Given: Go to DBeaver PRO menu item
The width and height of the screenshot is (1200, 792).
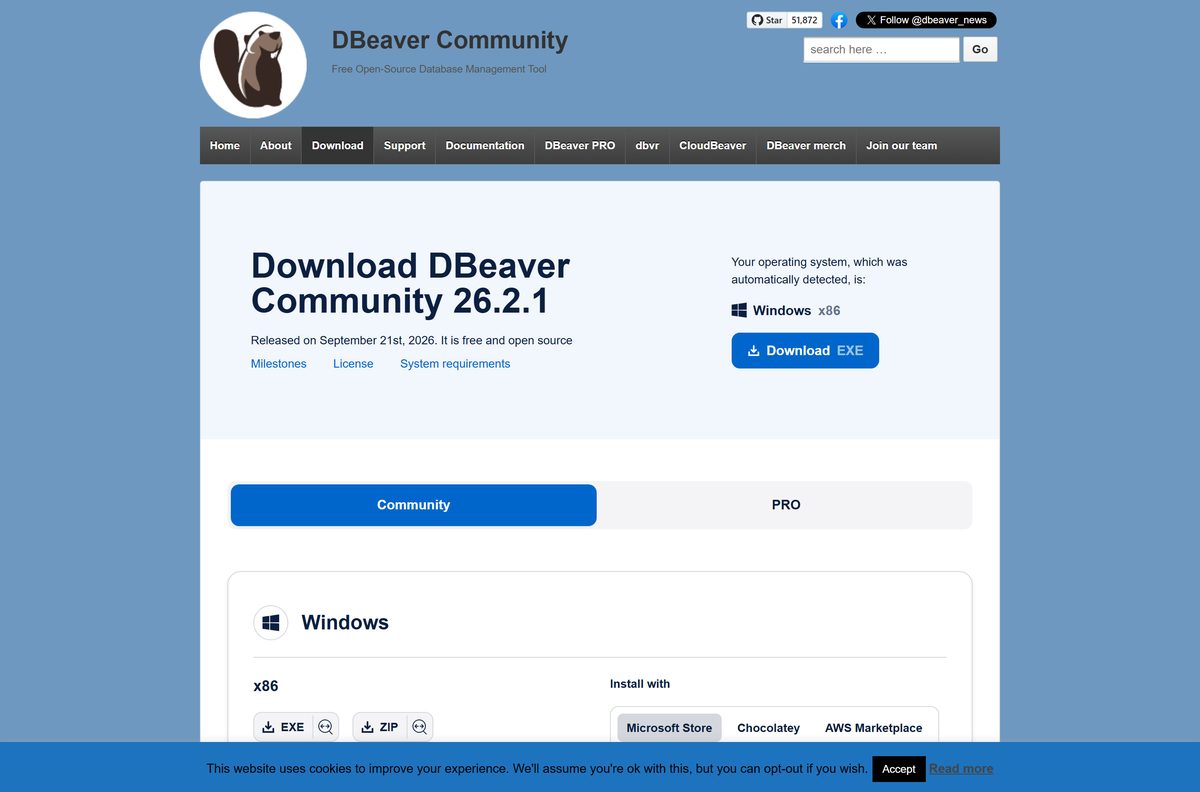Looking at the screenshot, I should [580, 145].
